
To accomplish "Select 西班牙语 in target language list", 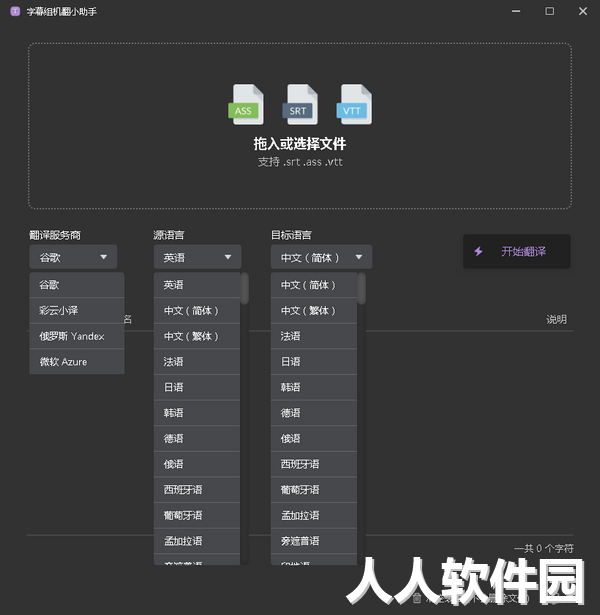I will point(314,464).
